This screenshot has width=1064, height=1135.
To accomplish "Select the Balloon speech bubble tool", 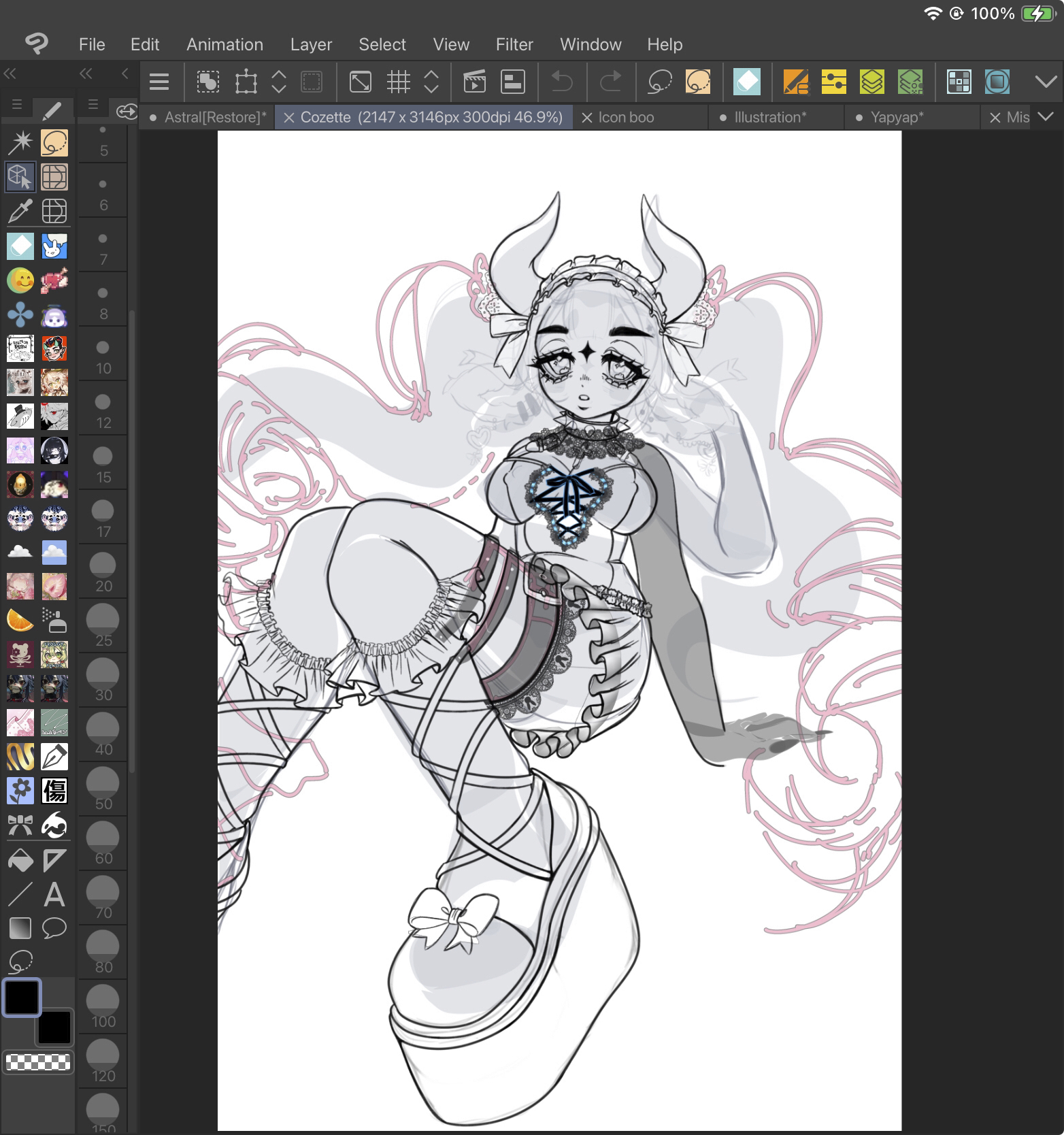I will pos(54,928).
